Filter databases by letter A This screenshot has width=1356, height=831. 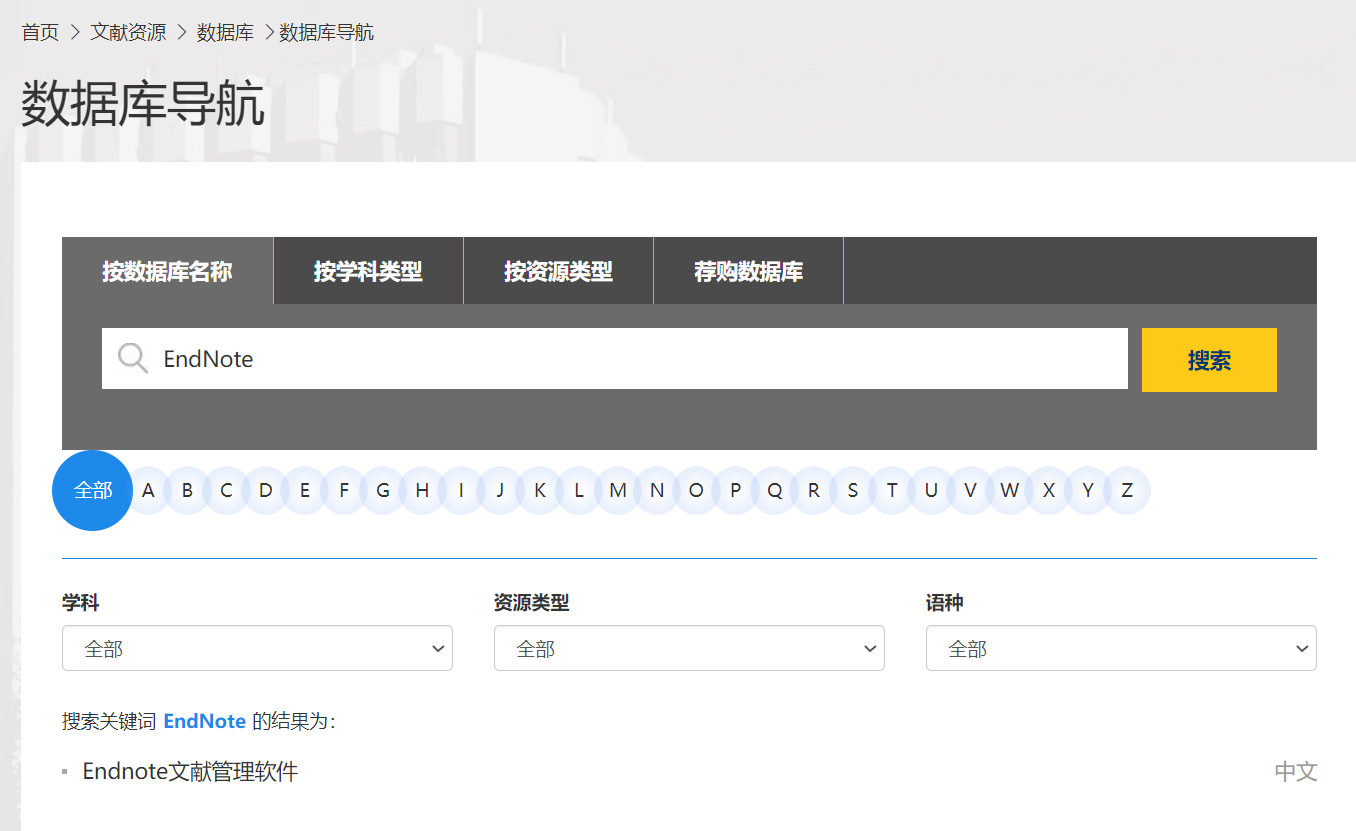tap(148, 490)
